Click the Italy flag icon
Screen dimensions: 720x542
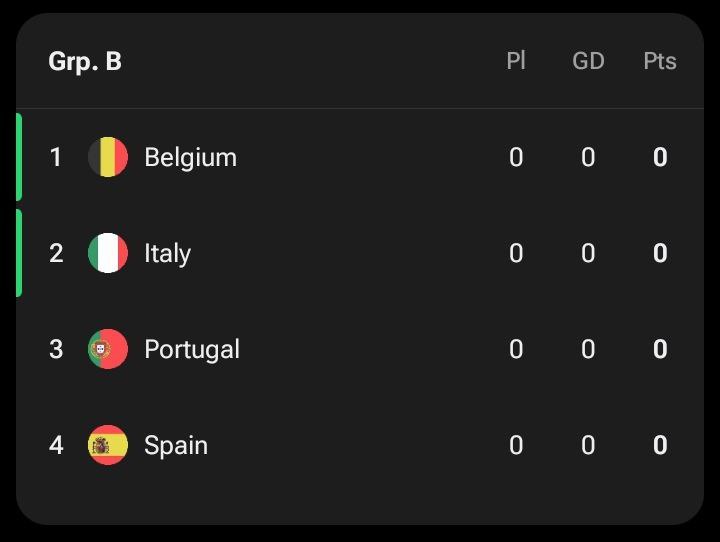click(x=108, y=253)
